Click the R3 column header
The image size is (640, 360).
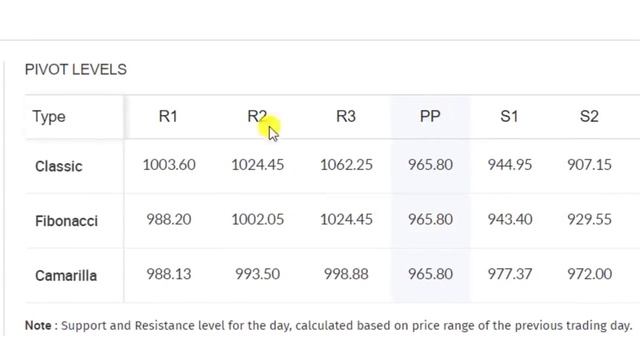coord(346,116)
